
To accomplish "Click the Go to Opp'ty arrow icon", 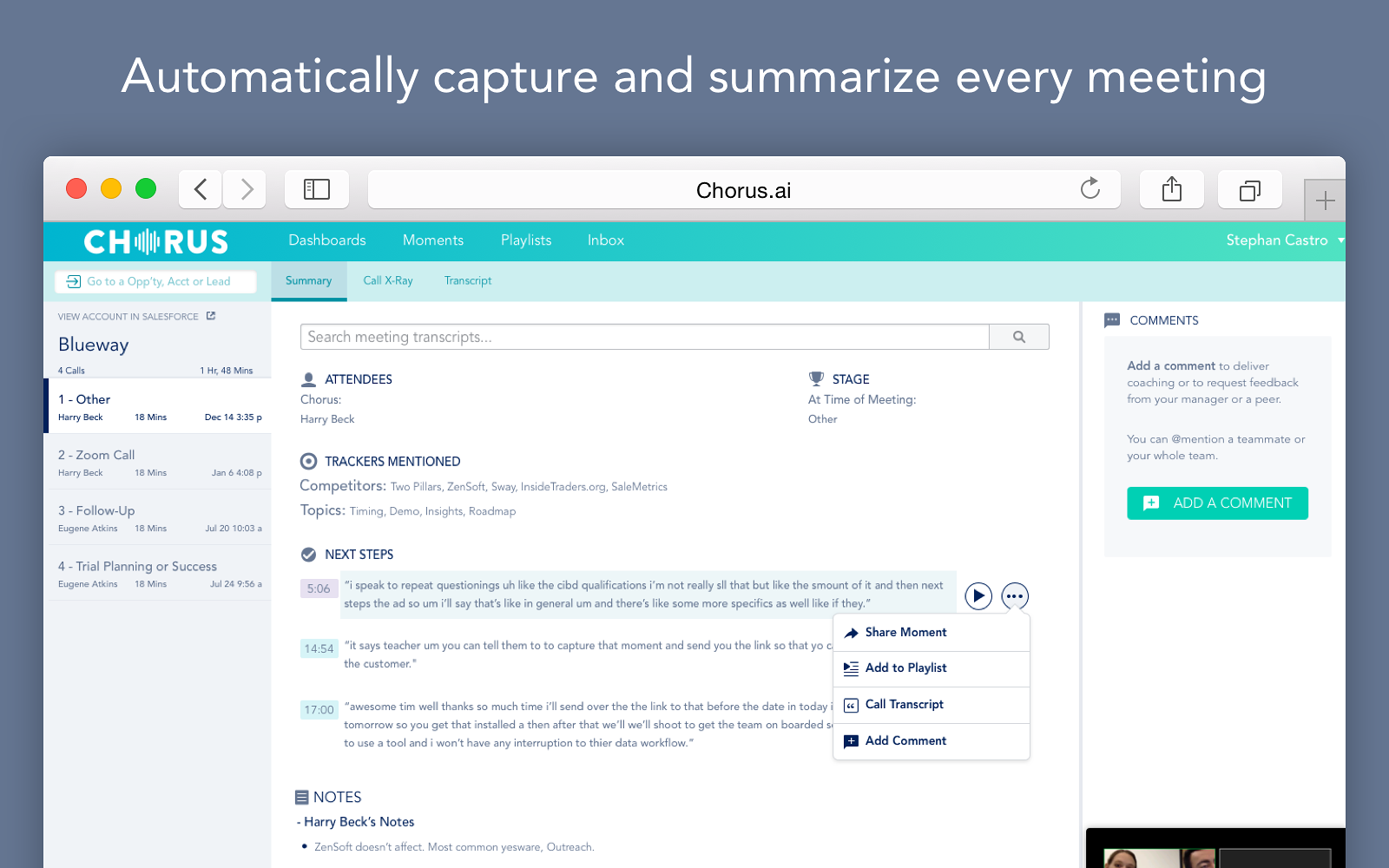I will pos(74,281).
